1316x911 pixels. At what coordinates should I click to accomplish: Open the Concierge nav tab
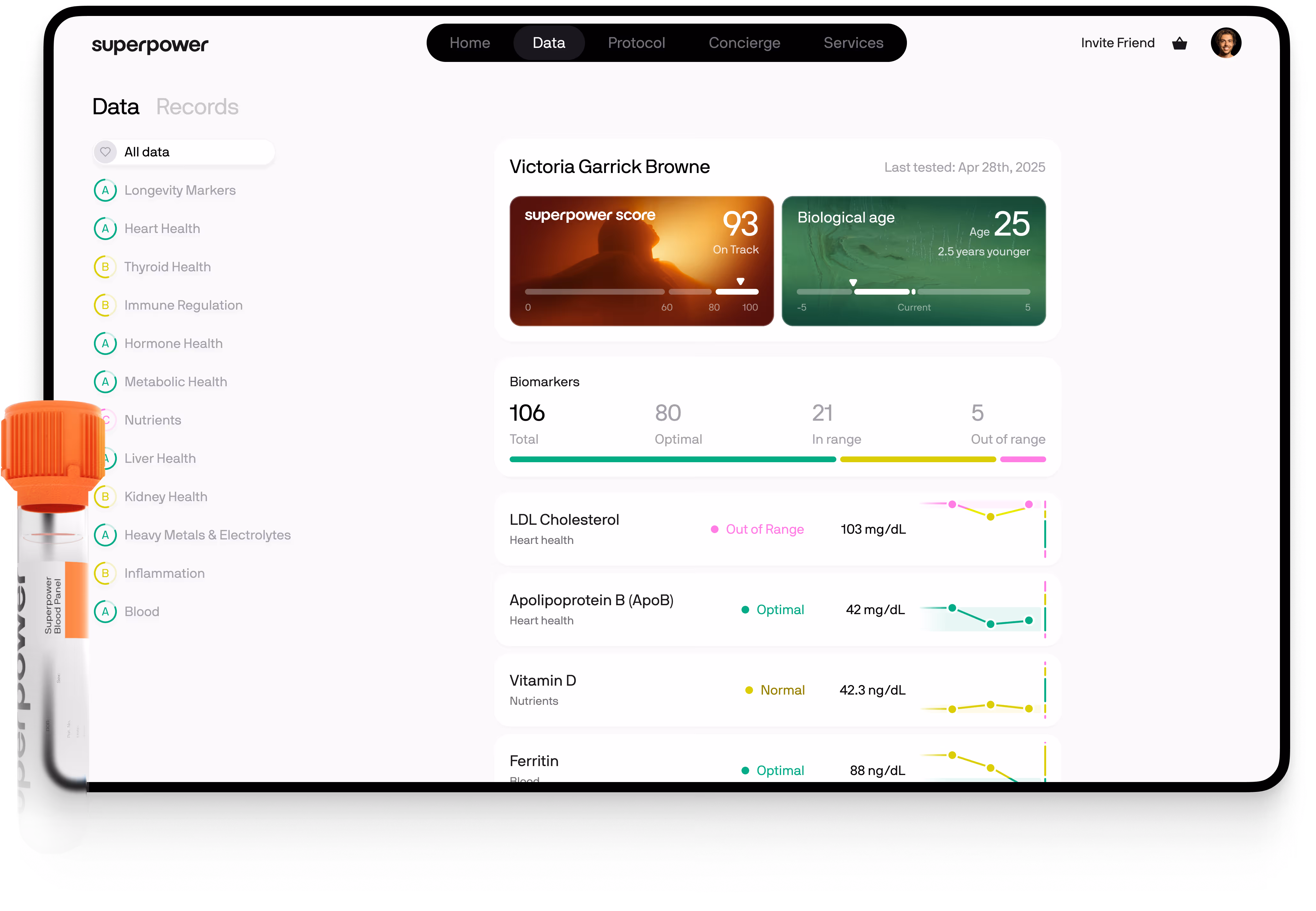[744, 43]
